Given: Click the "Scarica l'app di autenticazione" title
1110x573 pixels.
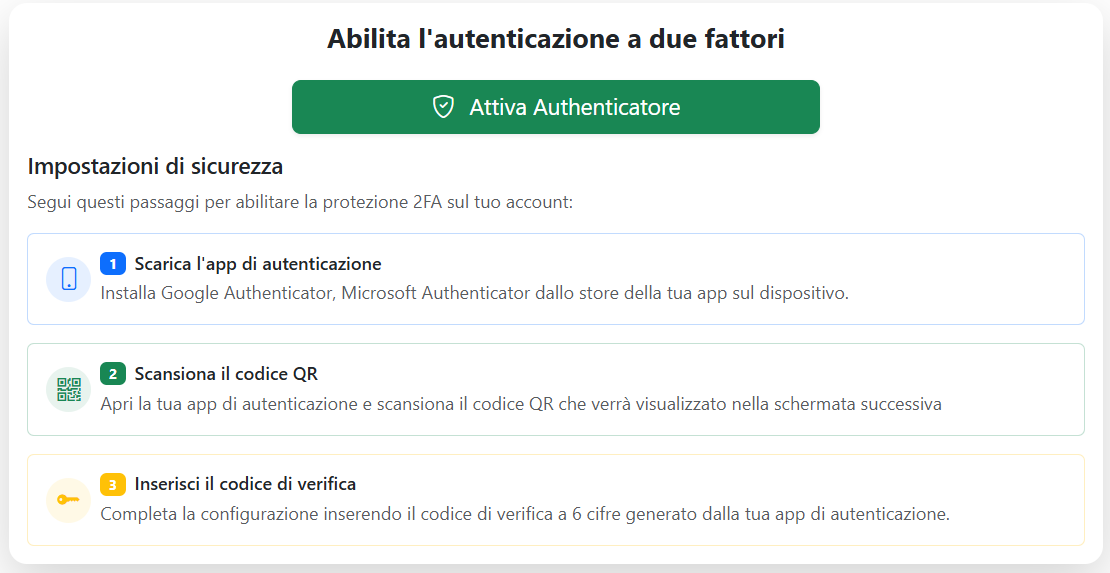Looking at the screenshot, I should (x=258, y=264).
